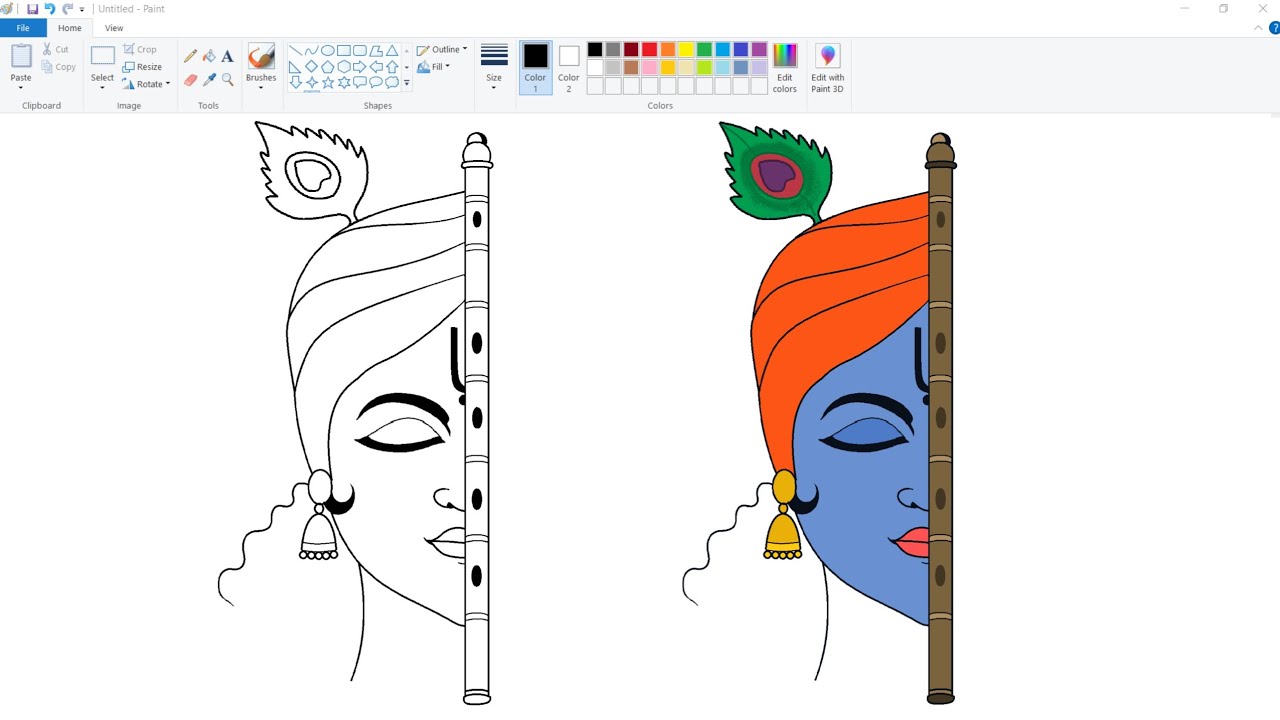Open the line Size dropdown
The height and width of the screenshot is (720, 1280).
(494, 88)
